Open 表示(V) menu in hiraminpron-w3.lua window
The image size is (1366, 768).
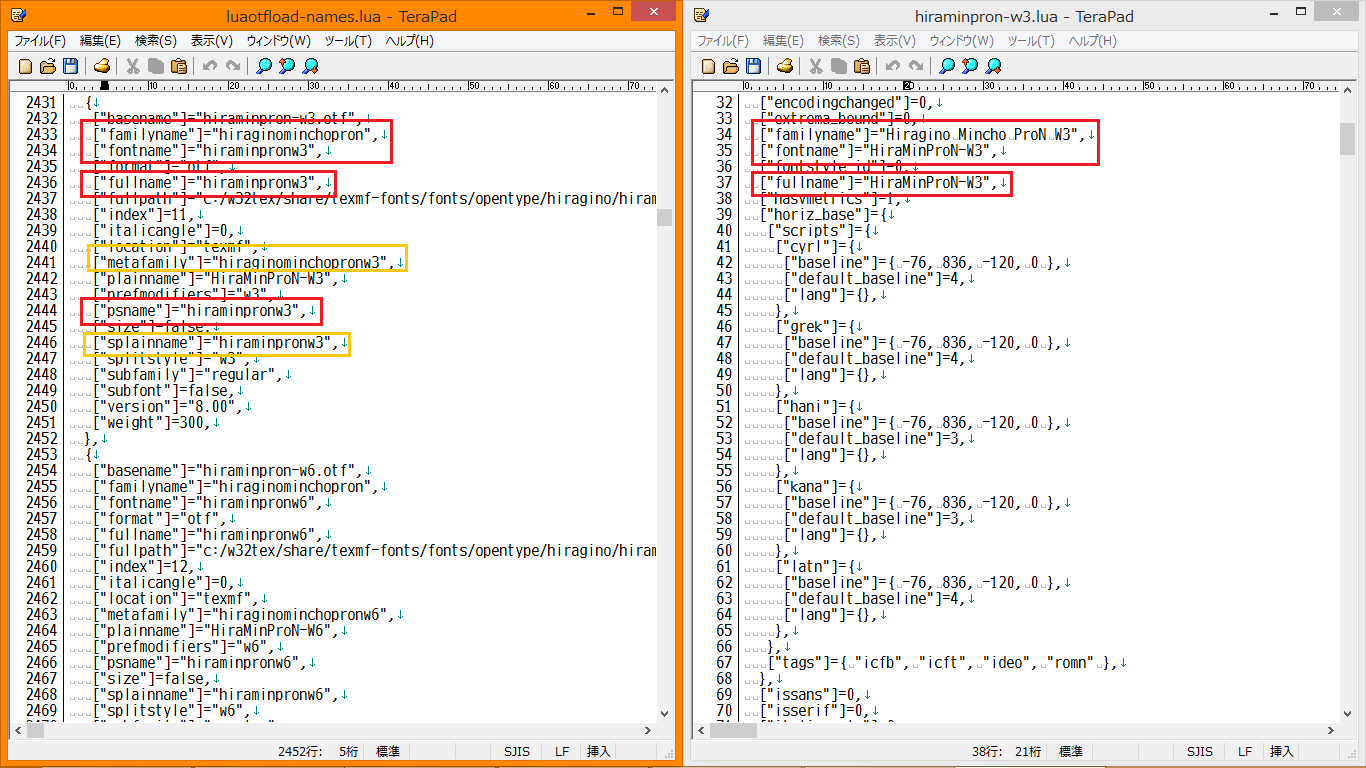coord(894,41)
